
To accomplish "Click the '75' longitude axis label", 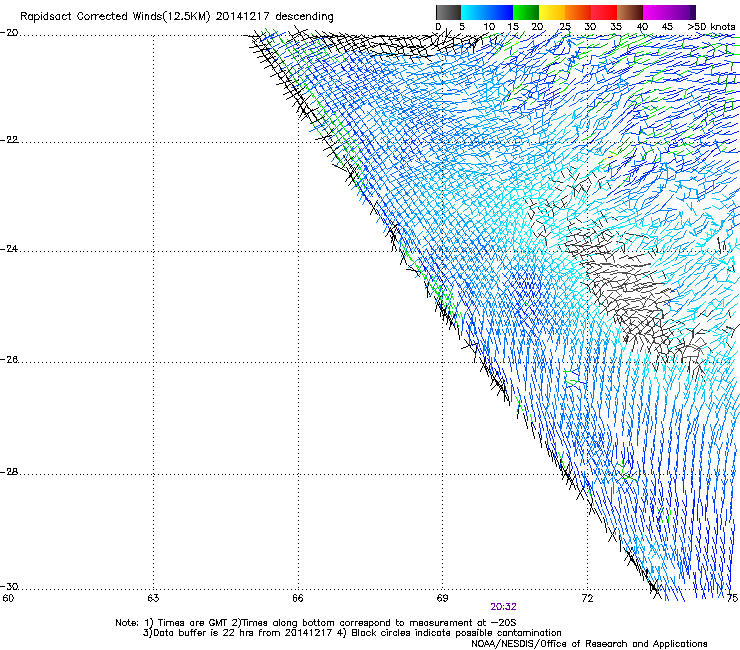I will pos(732,598).
